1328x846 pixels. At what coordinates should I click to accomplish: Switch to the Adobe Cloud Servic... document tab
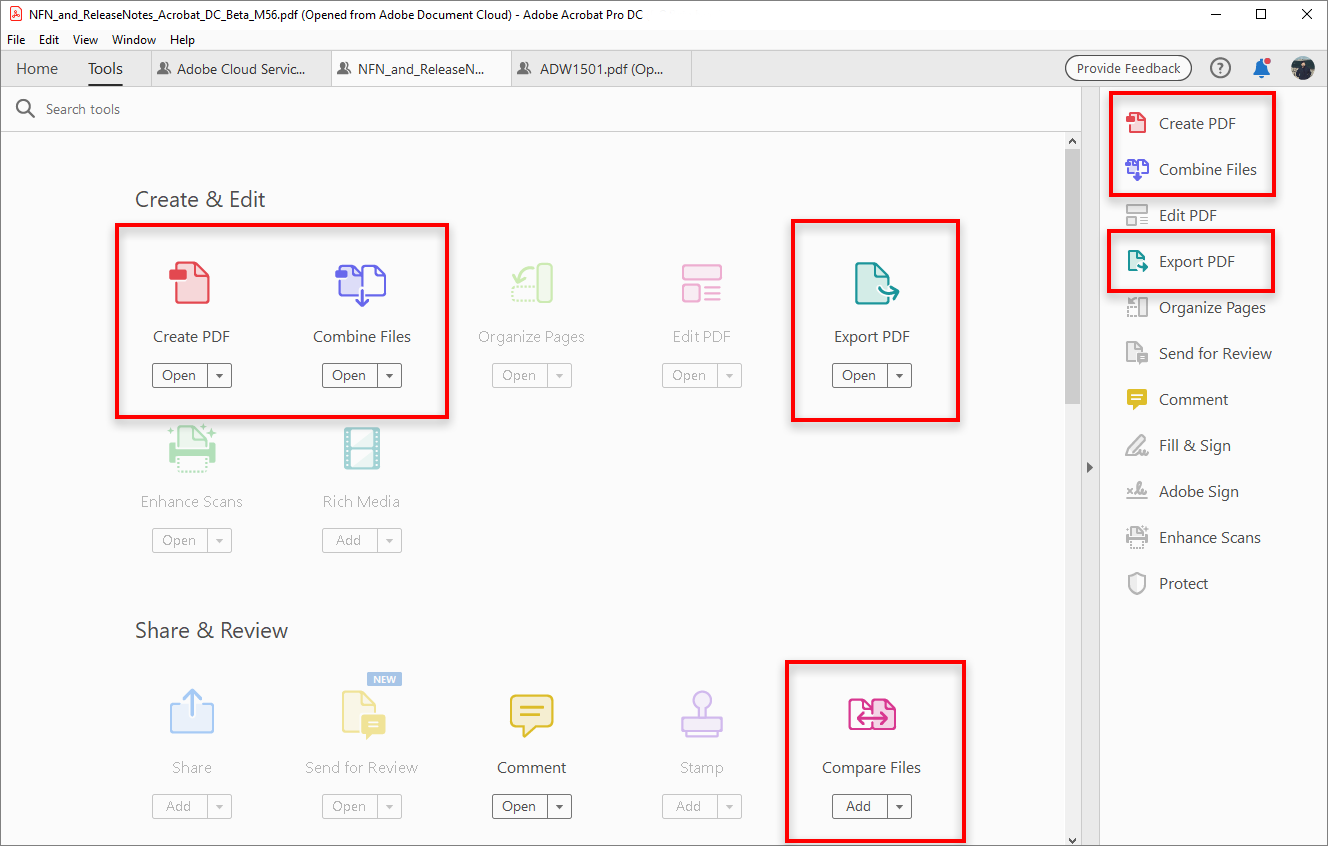pyautogui.click(x=242, y=69)
